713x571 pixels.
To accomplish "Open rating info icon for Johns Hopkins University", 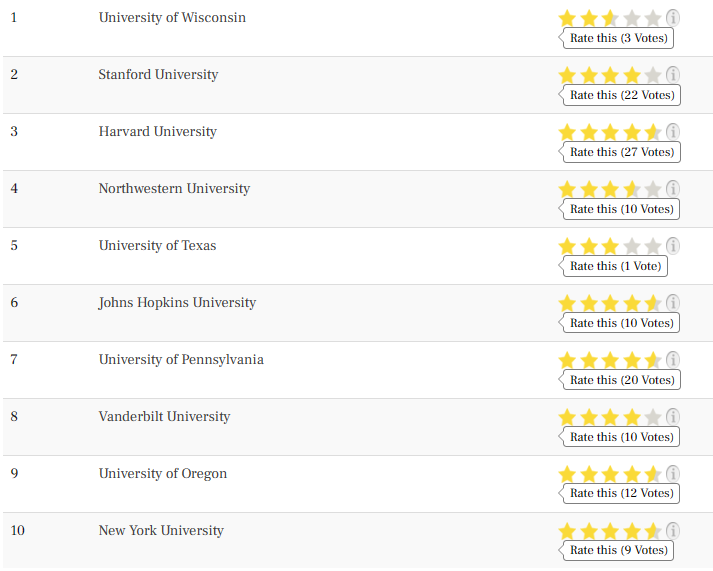I will (673, 303).
